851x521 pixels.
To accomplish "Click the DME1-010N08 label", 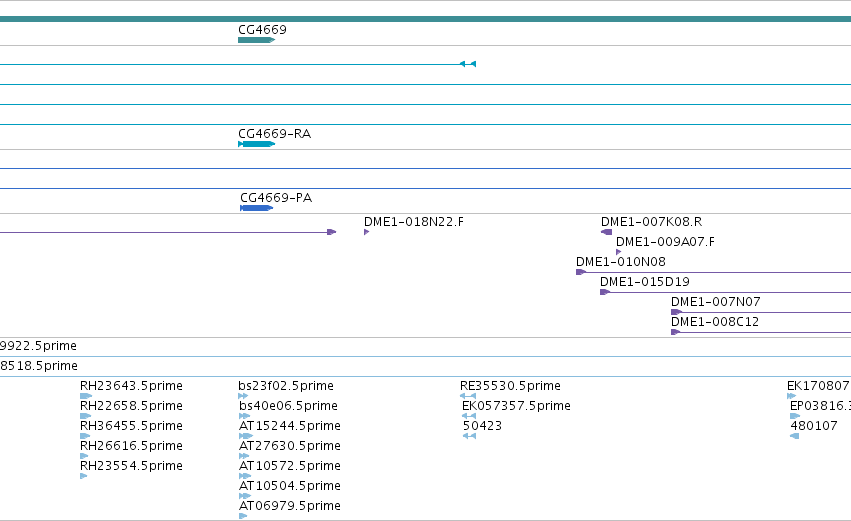I will click(621, 262).
